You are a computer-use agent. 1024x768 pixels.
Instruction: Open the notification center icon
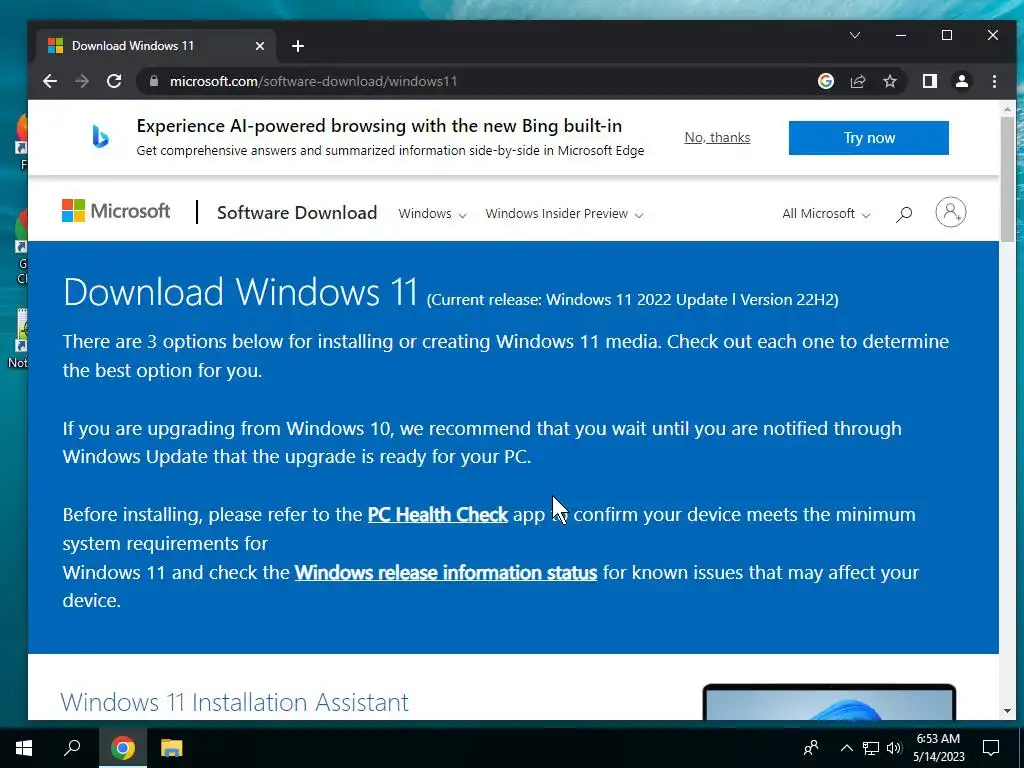point(991,748)
